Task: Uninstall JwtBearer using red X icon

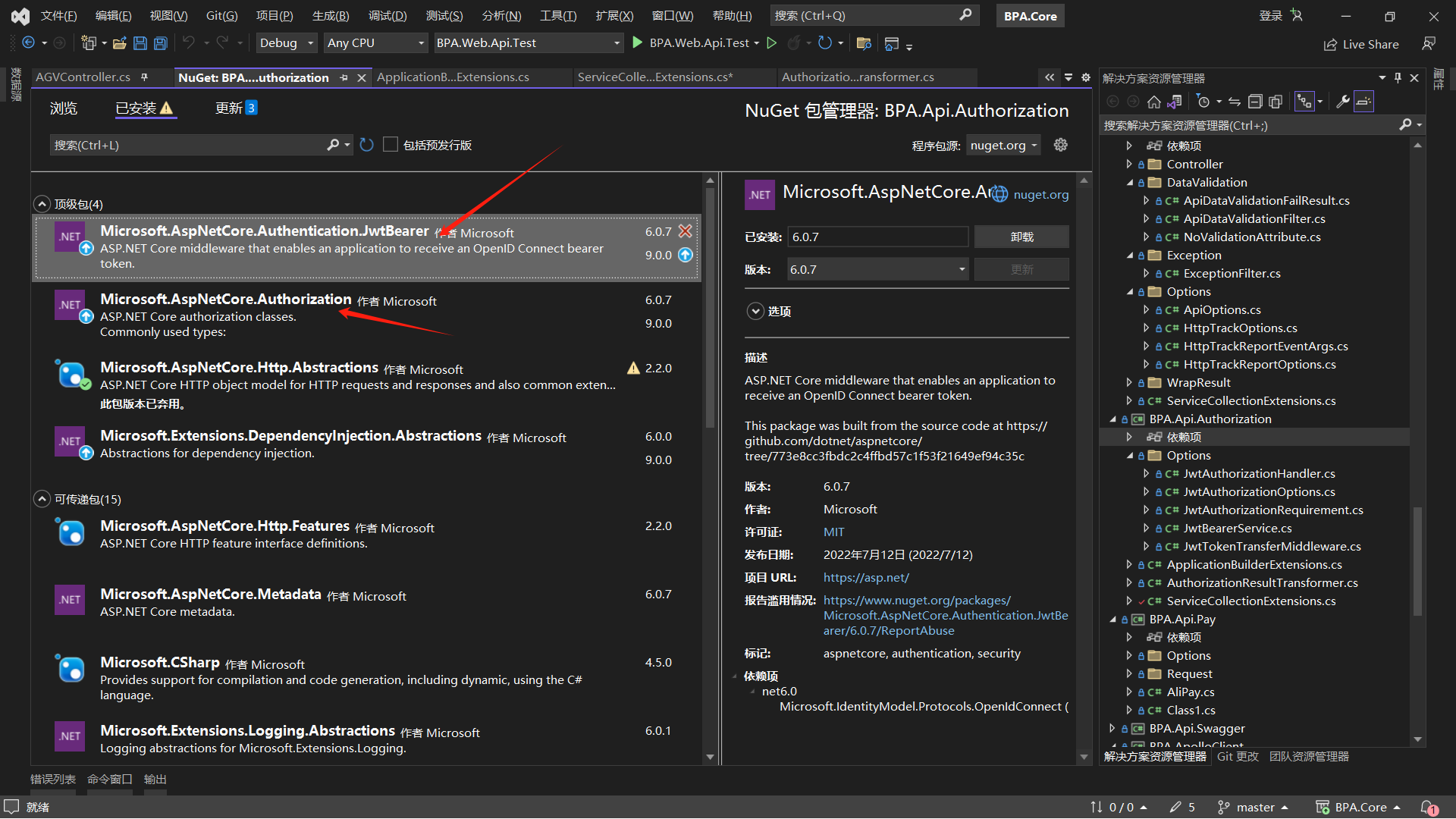Action: pyautogui.click(x=685, y=231)
